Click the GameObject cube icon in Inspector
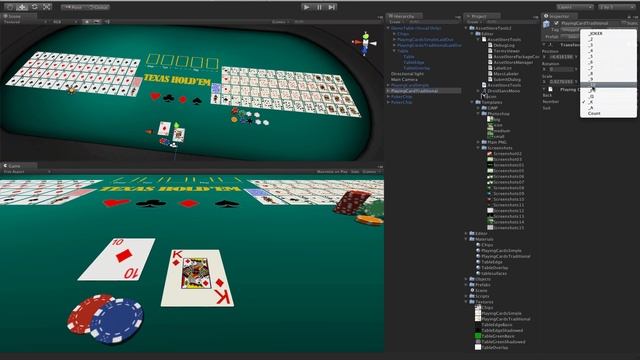The height and width of the screenshot is (360, 640). pyautogui.click(x=547, y=24)
